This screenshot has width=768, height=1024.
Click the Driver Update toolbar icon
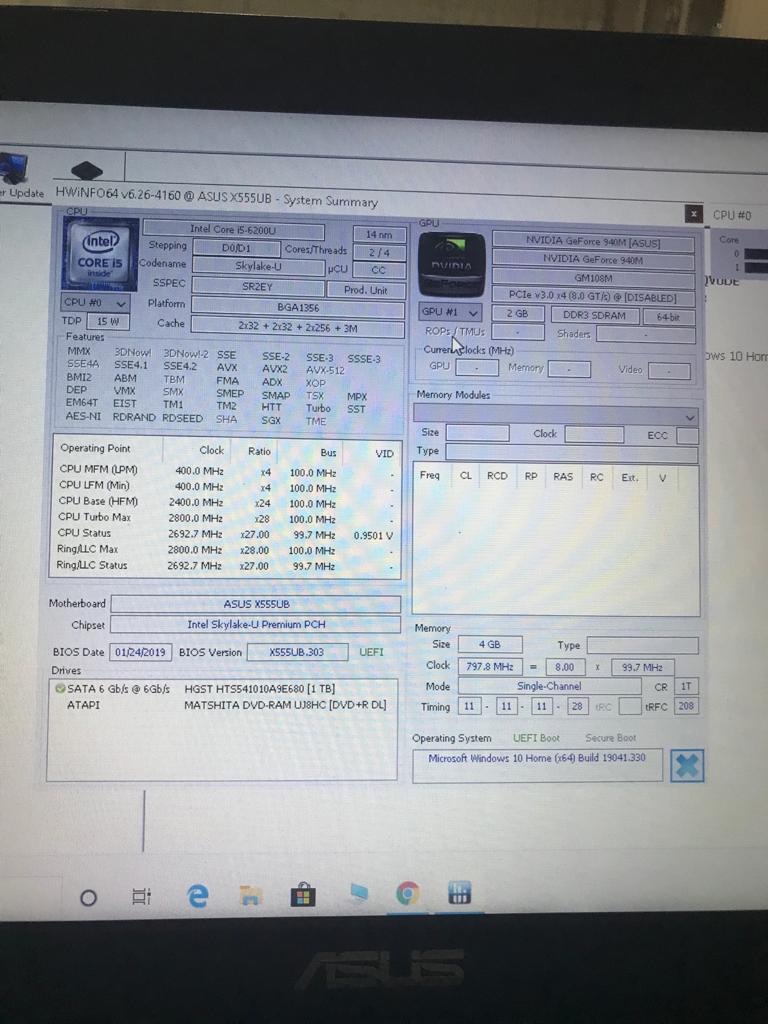[x=14, y=170]
